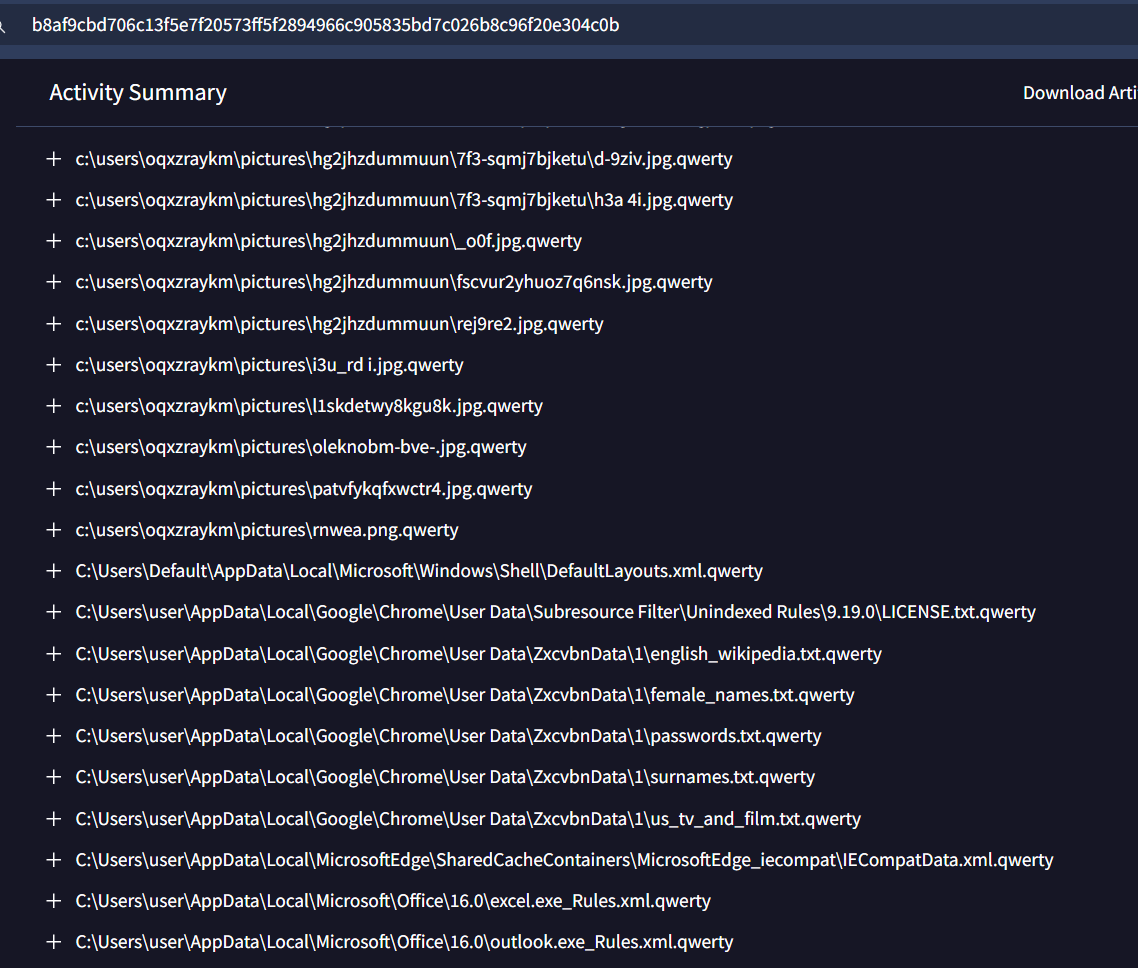This screenshot has width=1138, height=968.
Task: Expand the surnames.txt.qwerty row
Action: click(x=54, y=777)
